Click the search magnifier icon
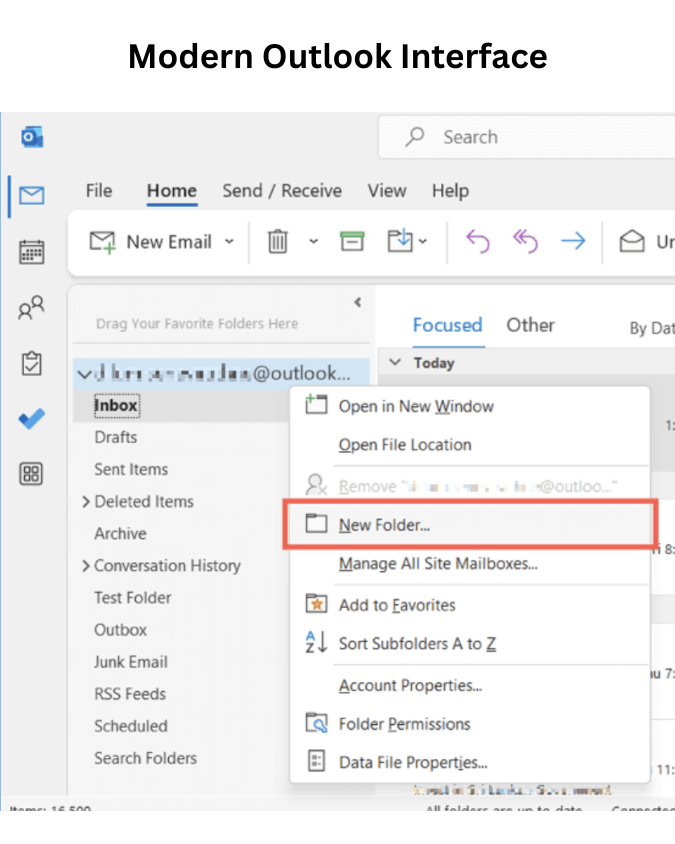 (x=415, y=137)
